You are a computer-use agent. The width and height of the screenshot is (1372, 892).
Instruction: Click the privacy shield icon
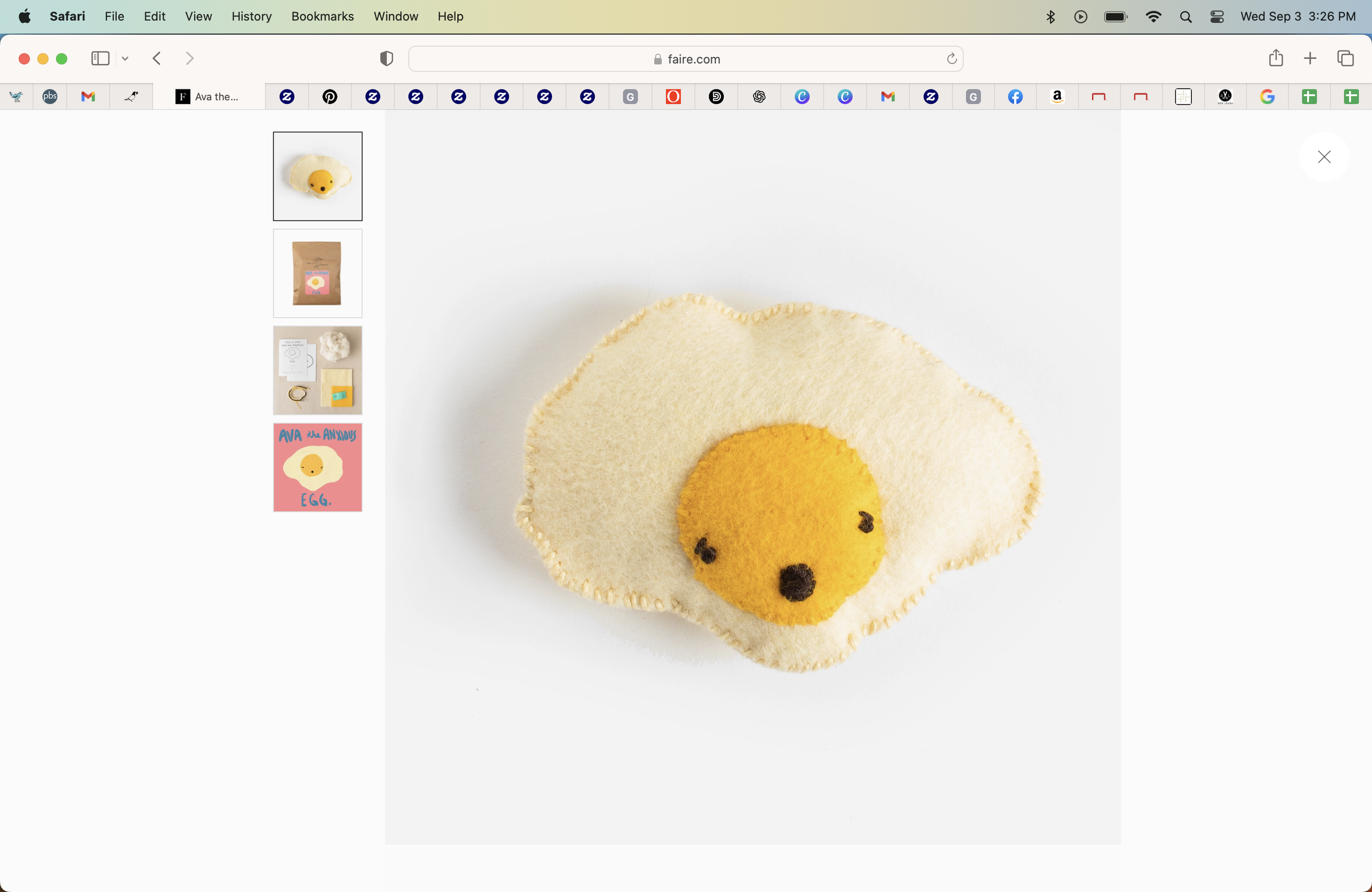(386, 58)
